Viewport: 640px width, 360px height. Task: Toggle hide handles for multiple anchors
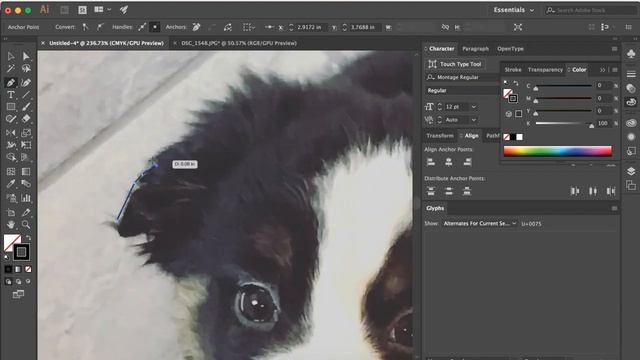[x=155, y=27]
